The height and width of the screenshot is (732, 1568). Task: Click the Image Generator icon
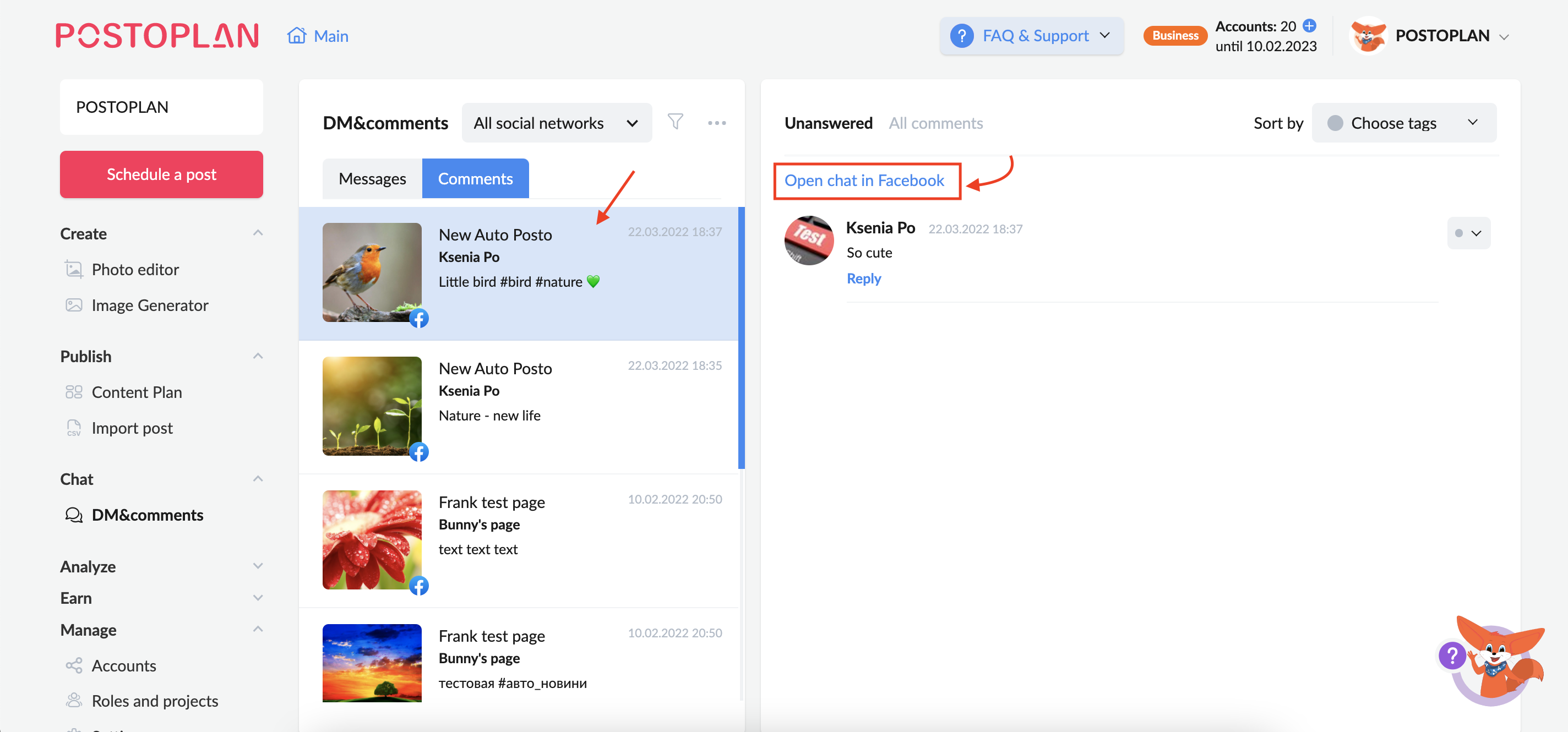pyautogui.click(x=74, y=305)
